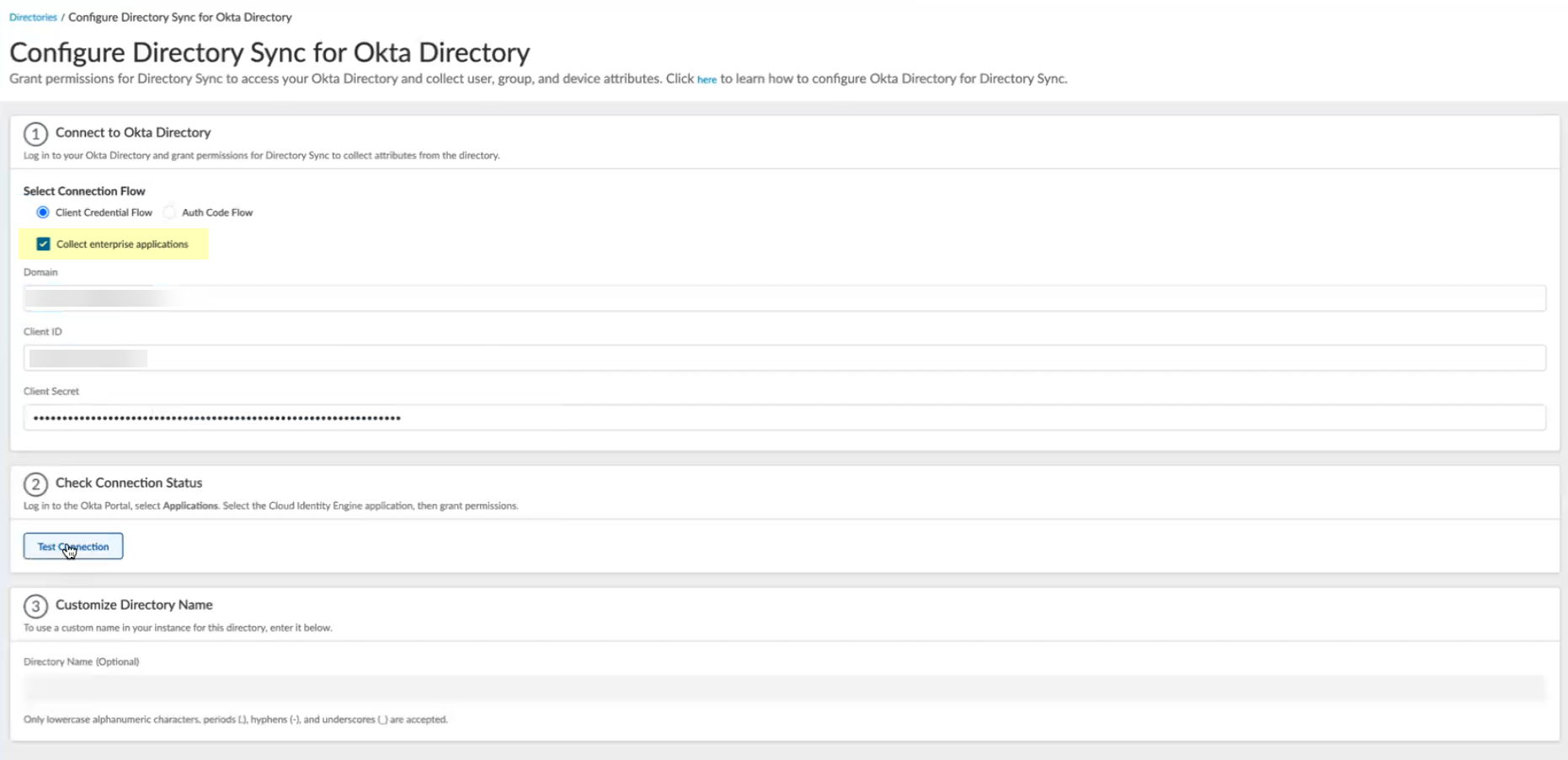Viewport: 1568px width, 760px height.
Task: Click the step 3 circle icon
Action: (35, 607)
